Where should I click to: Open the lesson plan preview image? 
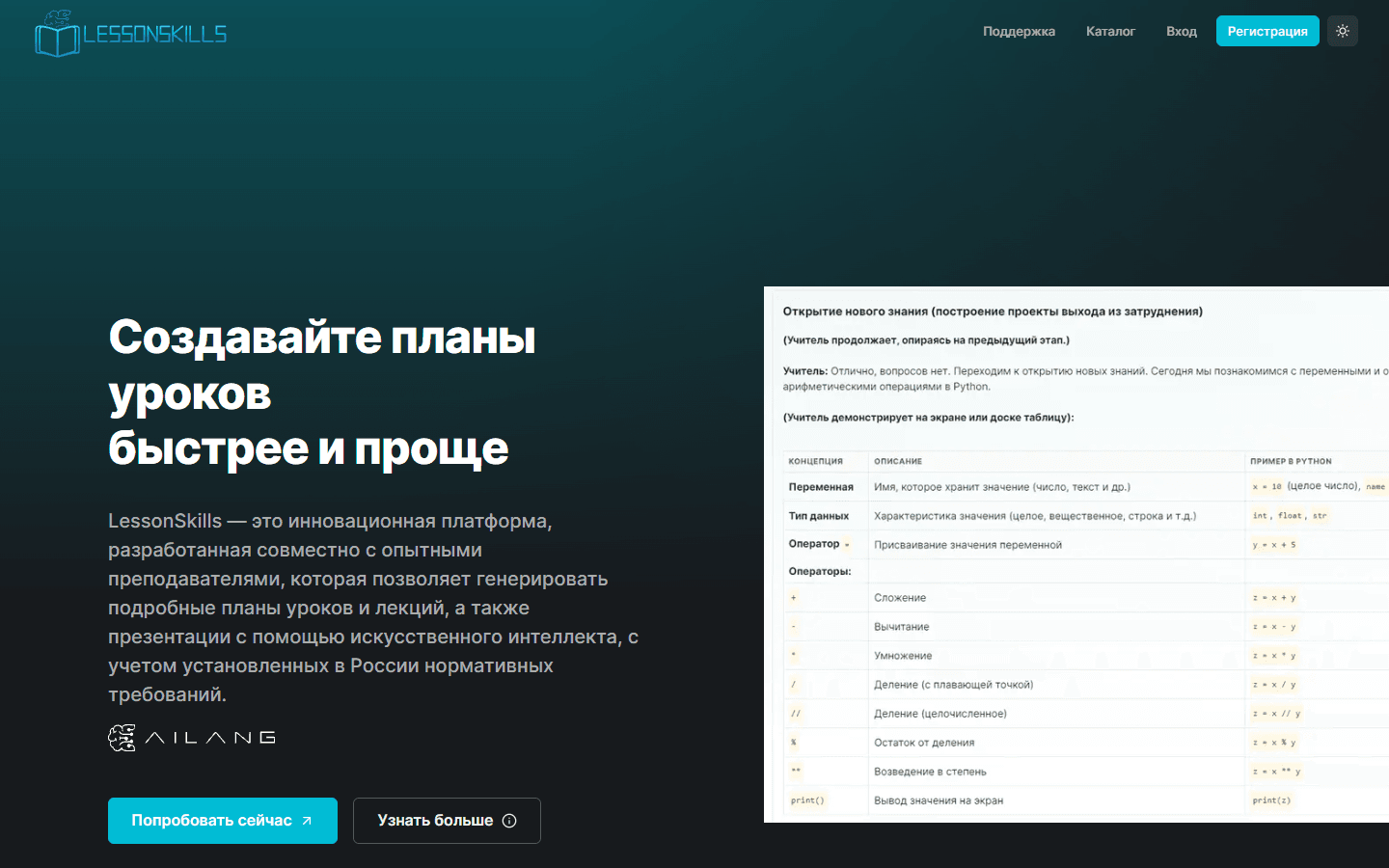pos(1076,555)
